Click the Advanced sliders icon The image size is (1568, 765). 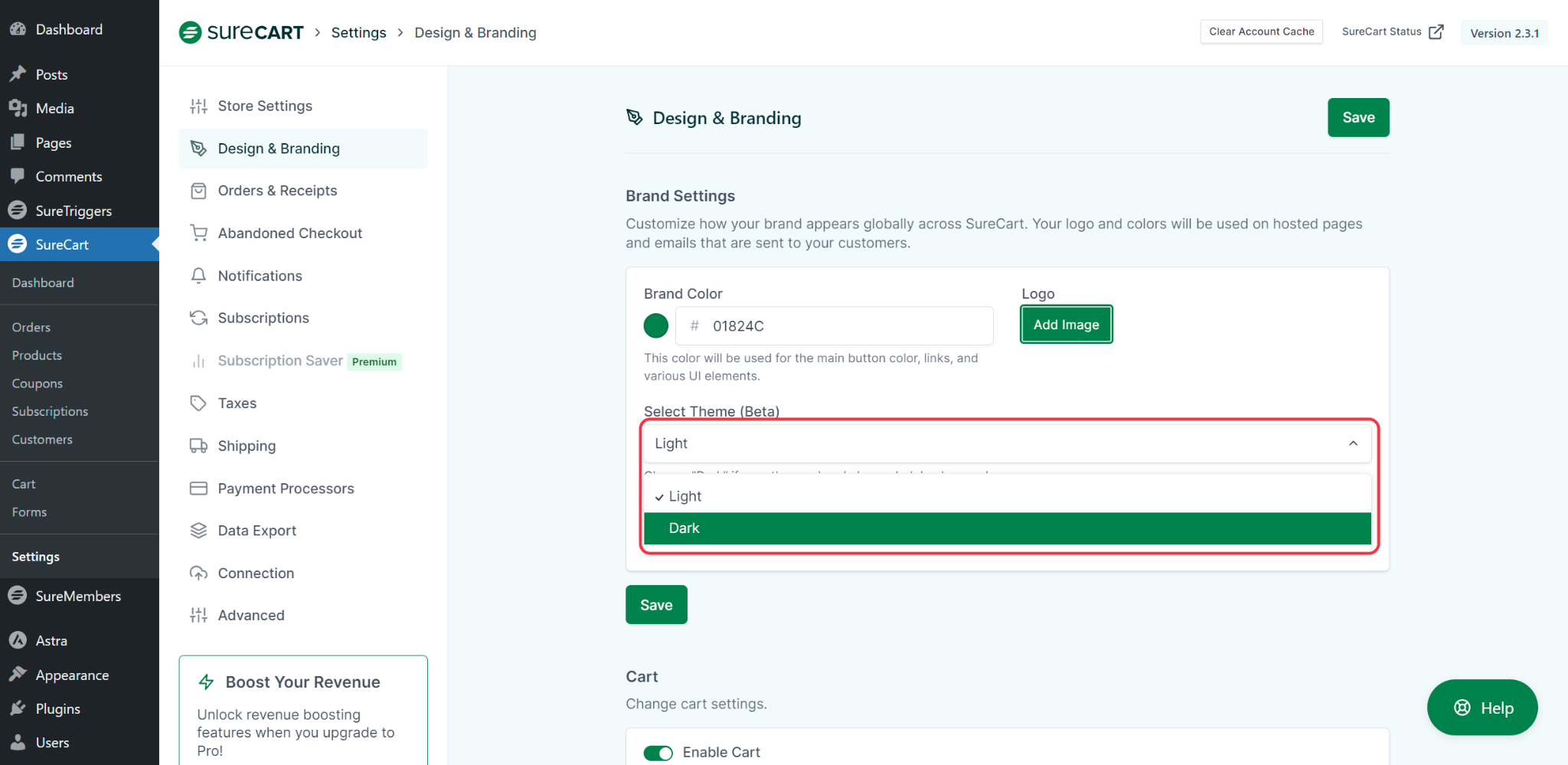[198, 615]
